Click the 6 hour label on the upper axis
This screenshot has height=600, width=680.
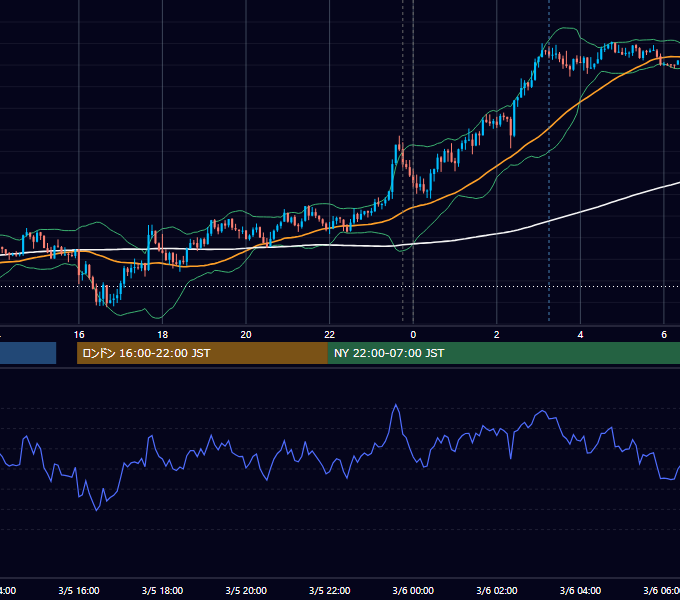[664, 335]
